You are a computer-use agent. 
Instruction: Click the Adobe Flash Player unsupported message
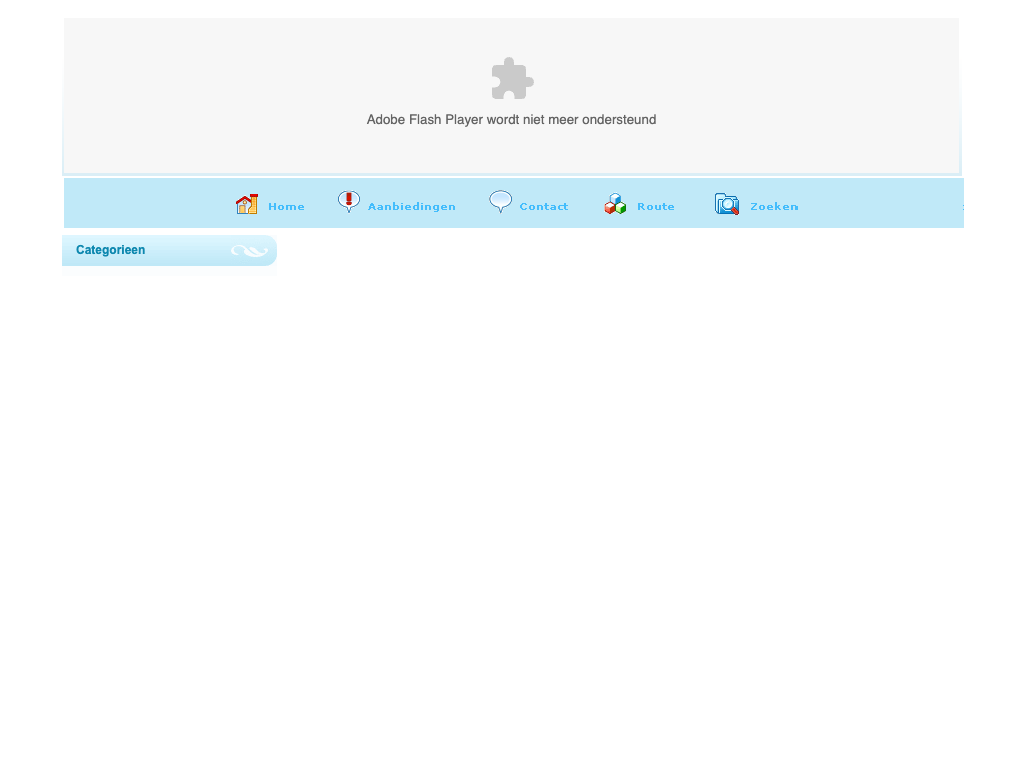(x=511, y=120)
